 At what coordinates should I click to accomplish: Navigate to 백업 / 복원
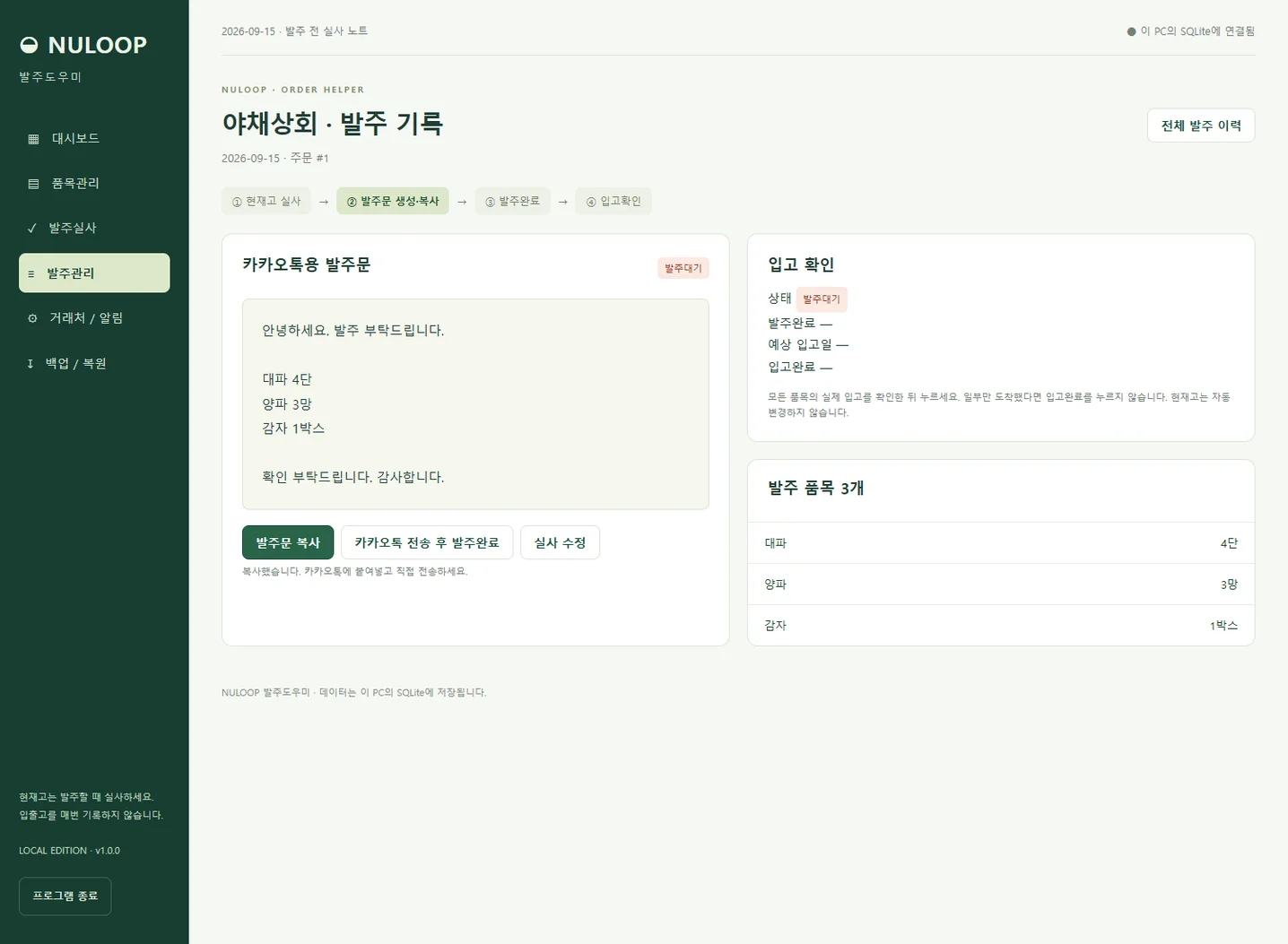[94, 363]
